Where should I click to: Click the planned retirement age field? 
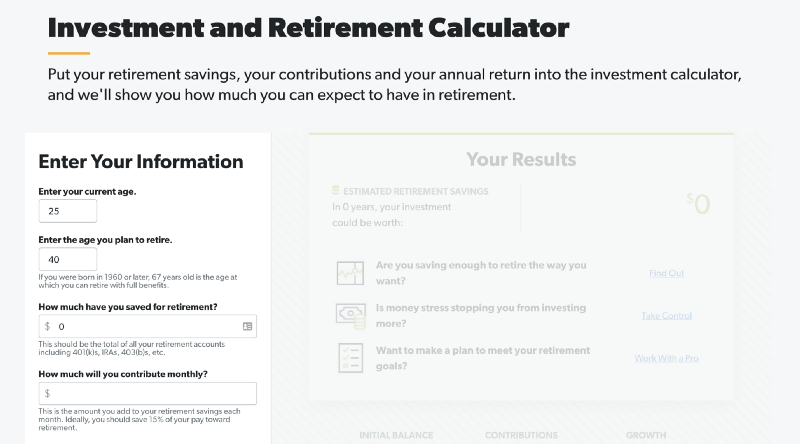coord(68,259)
